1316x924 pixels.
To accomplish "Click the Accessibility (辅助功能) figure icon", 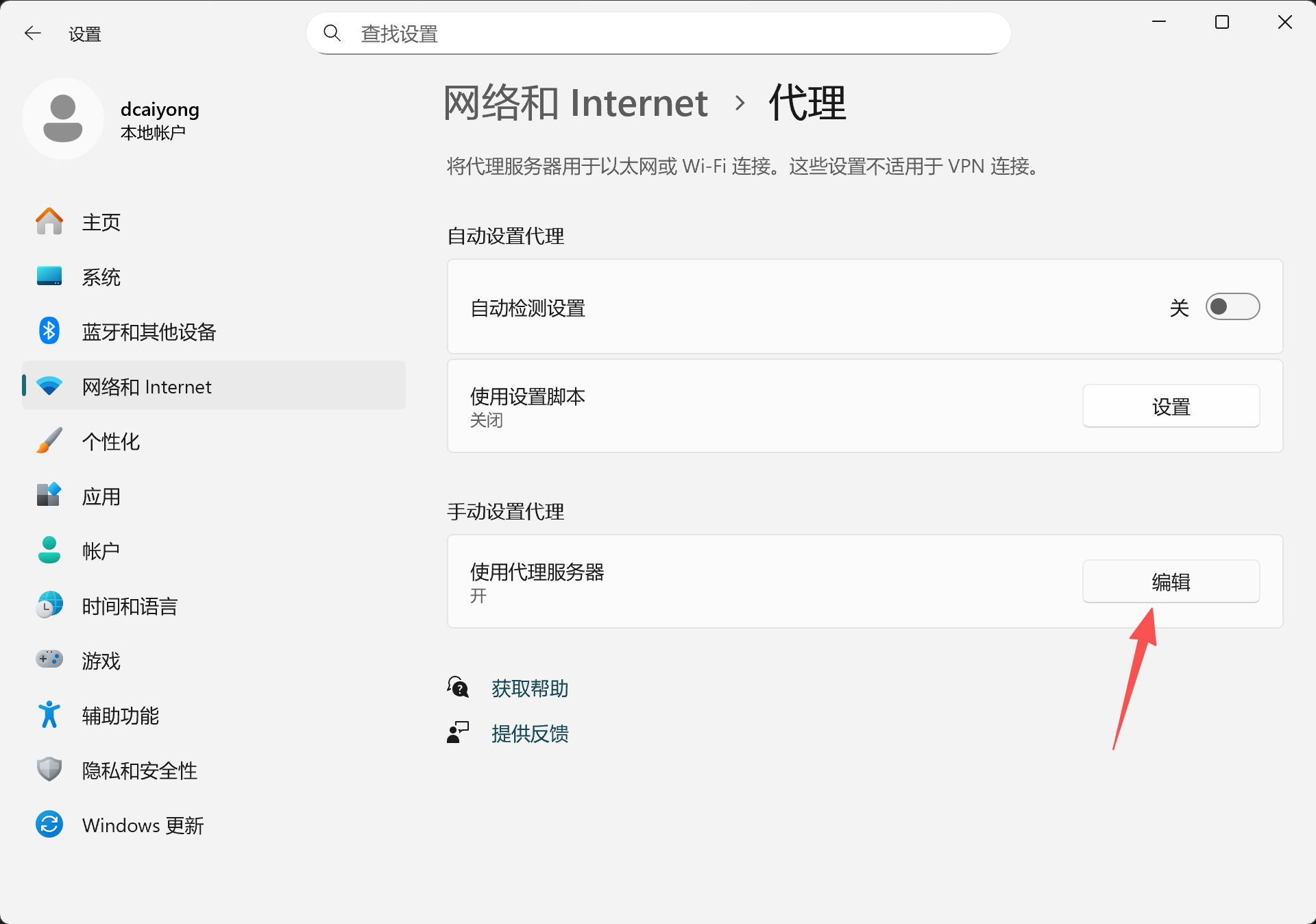I will pyautogui.click(x=49, y=715).
